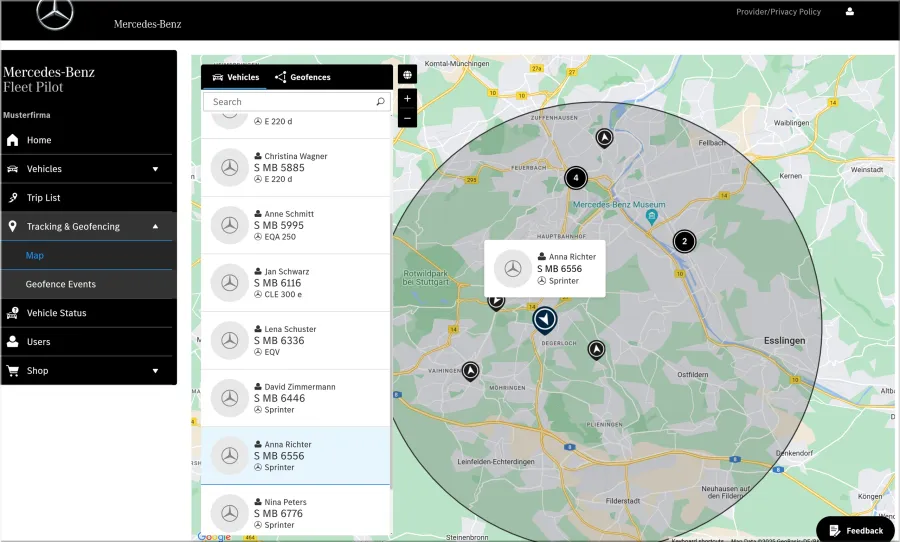Click the search magnifier icon
The image size is (900, 542).
380,102
